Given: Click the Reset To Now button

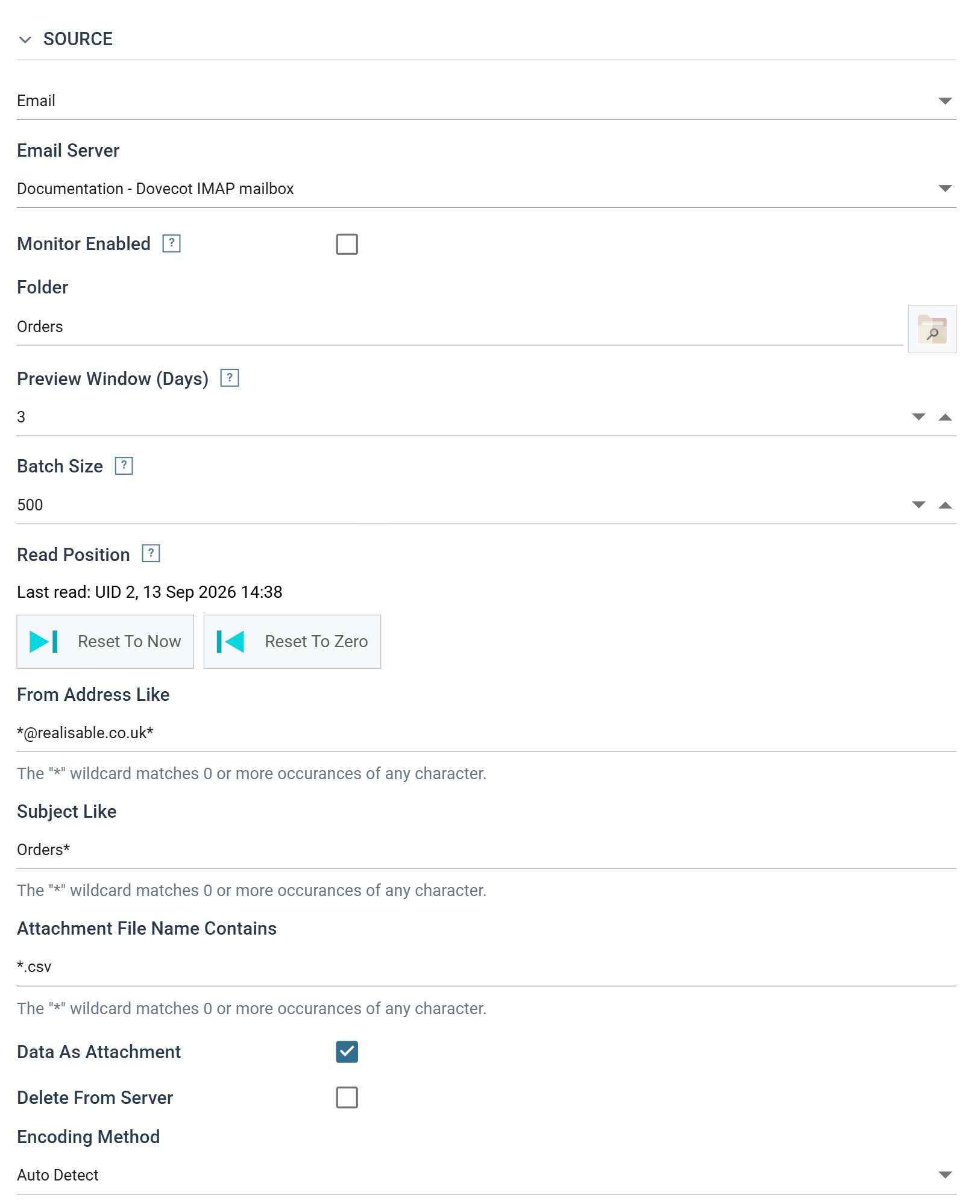Looking at the screenshot, I should click(105, 642).
